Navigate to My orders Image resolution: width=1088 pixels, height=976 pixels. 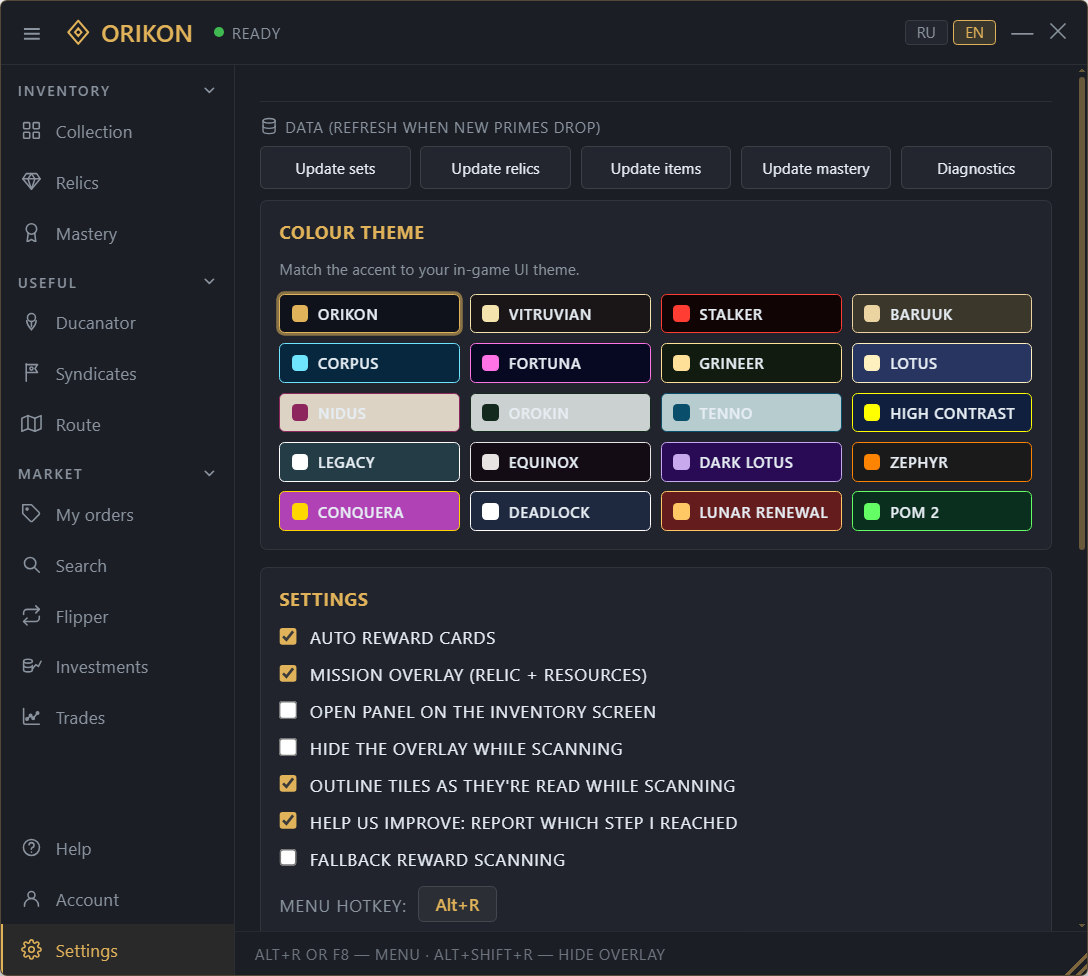tap(117, 515)
